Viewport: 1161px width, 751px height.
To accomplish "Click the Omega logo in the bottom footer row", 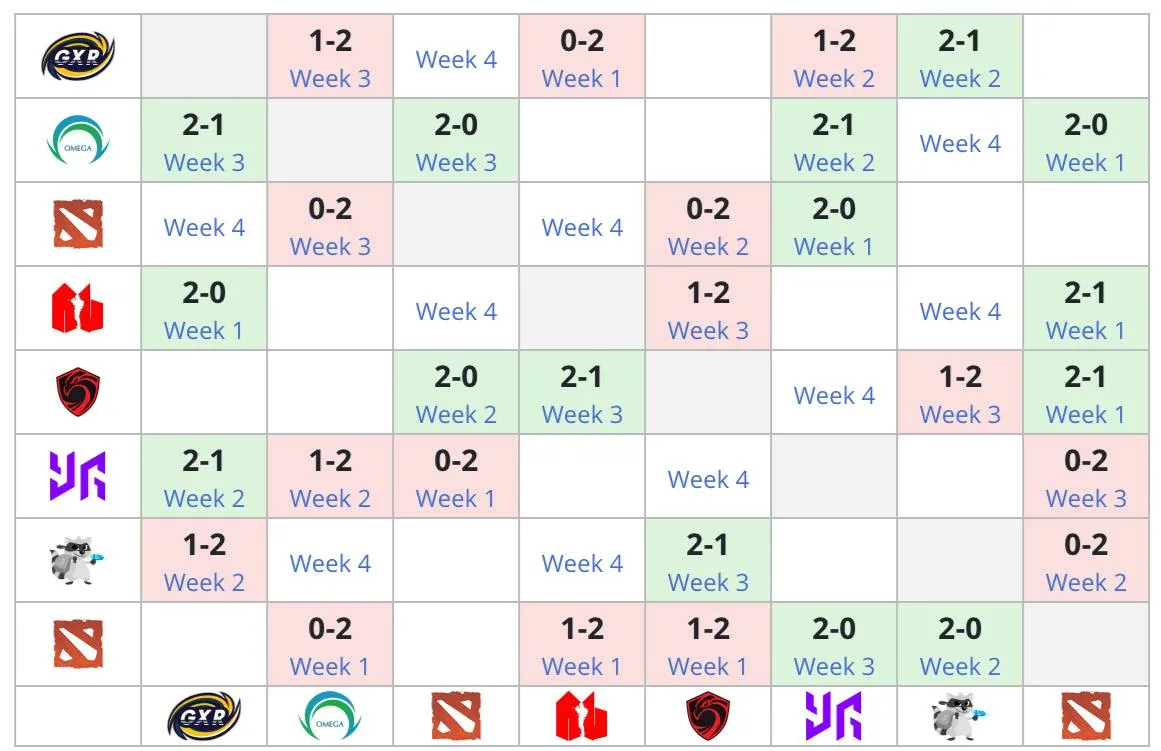I will pos(329,716).
